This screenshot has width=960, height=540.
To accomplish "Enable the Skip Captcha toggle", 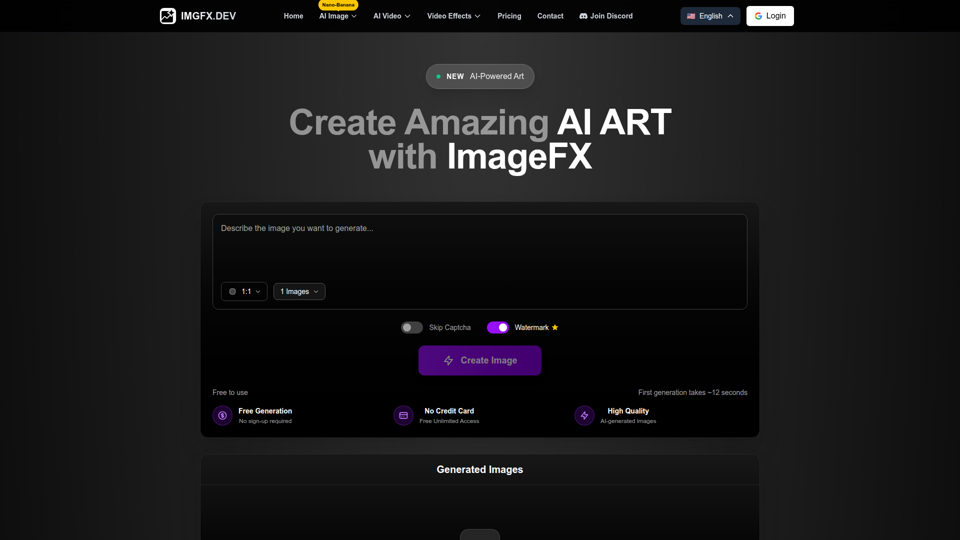I will click(x=411, y=328).
